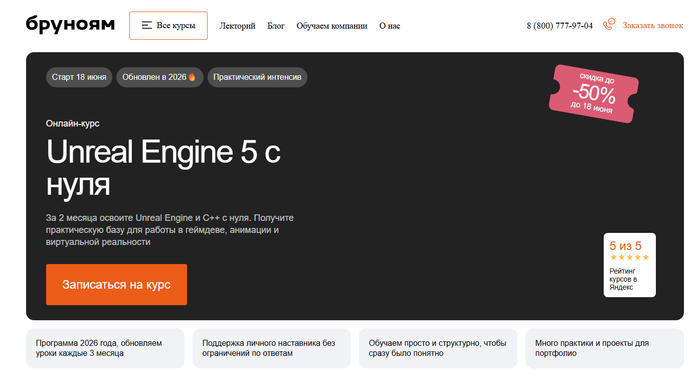Click the phone callback icon

coord(609,25)
